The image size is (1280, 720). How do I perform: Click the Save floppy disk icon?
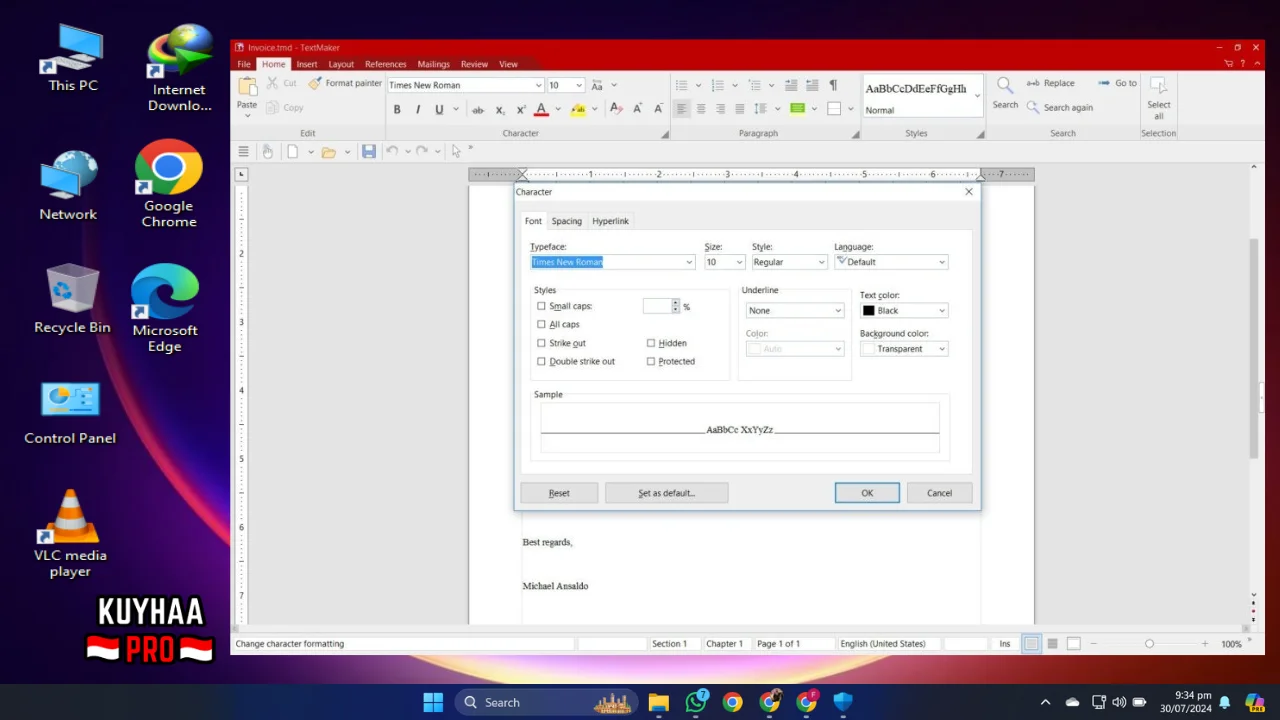pyautogui.click(x=369, y=151)
